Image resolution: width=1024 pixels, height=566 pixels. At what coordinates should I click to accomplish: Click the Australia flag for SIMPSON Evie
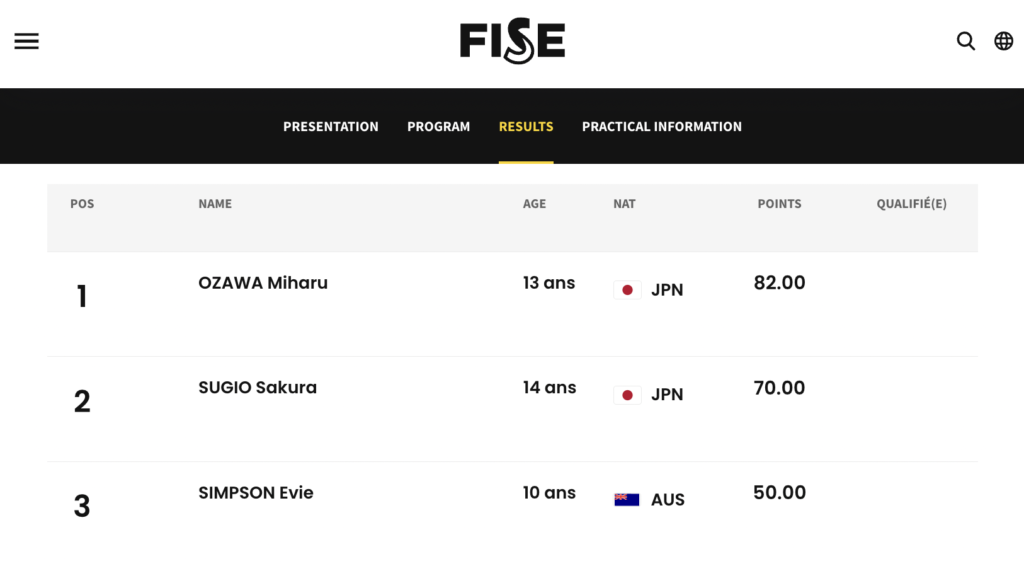pos(627,499)
